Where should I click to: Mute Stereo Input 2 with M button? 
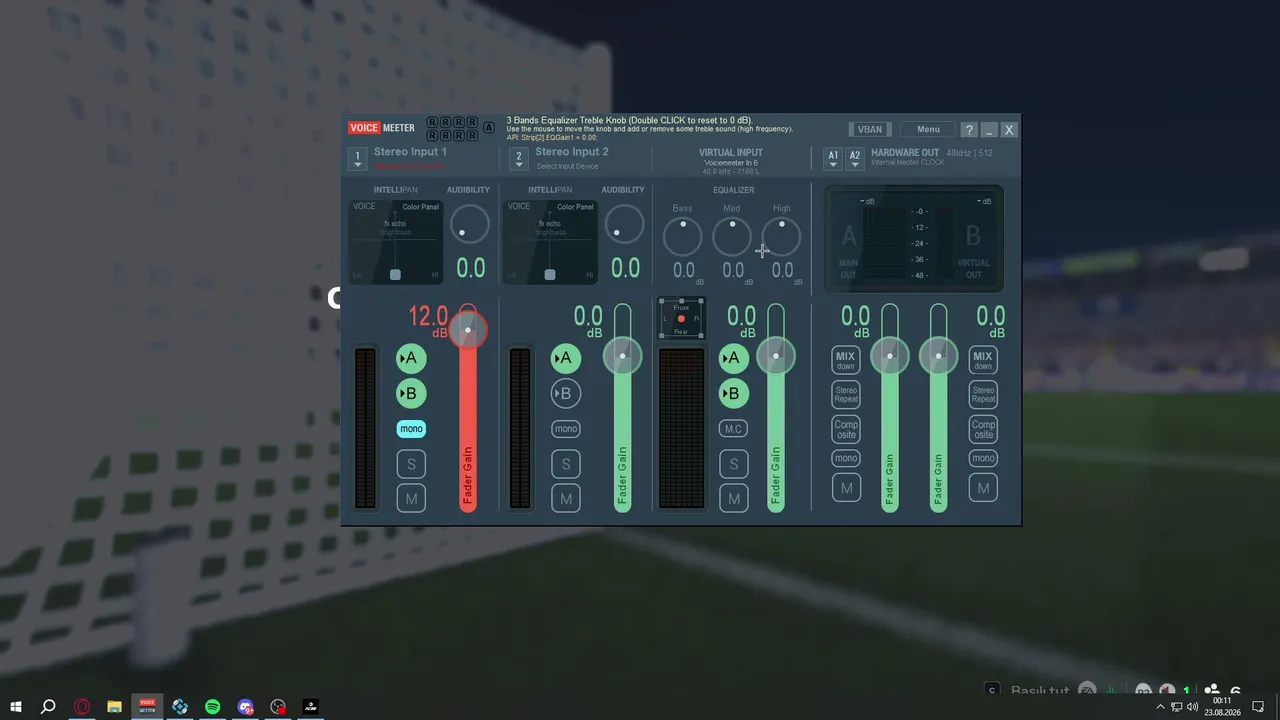coord(566,498)
